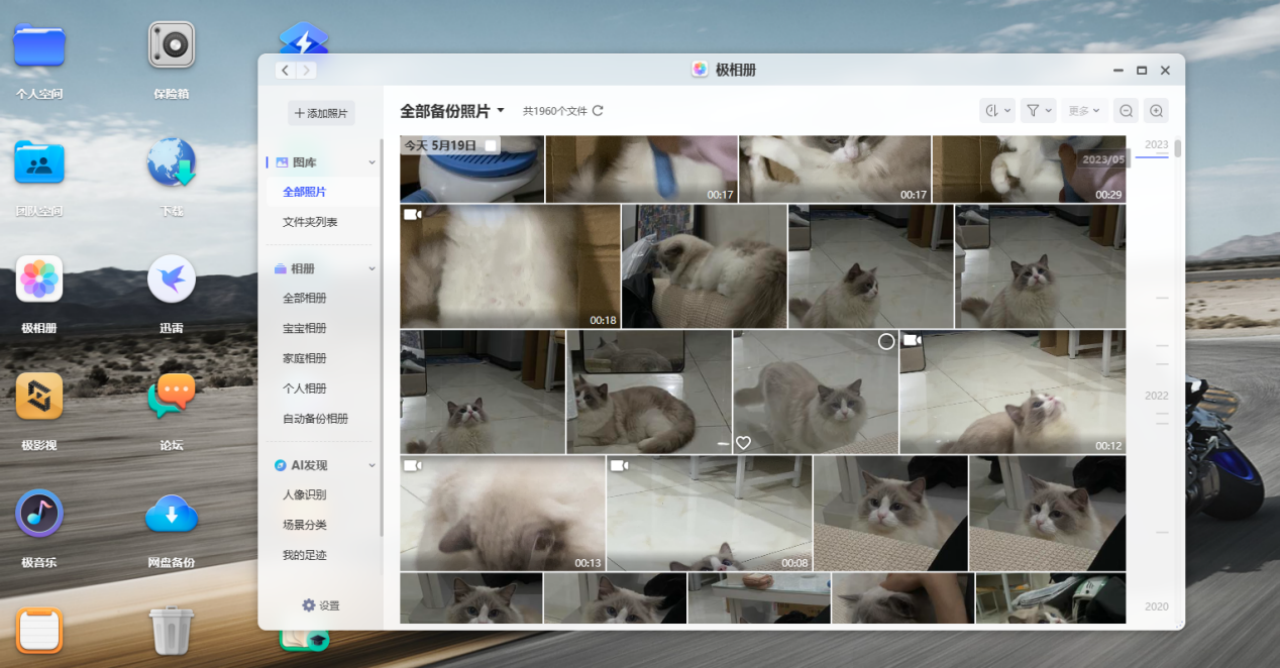Go forward using the right arrow
This screenshot has height=668, width=1280.
307,70
